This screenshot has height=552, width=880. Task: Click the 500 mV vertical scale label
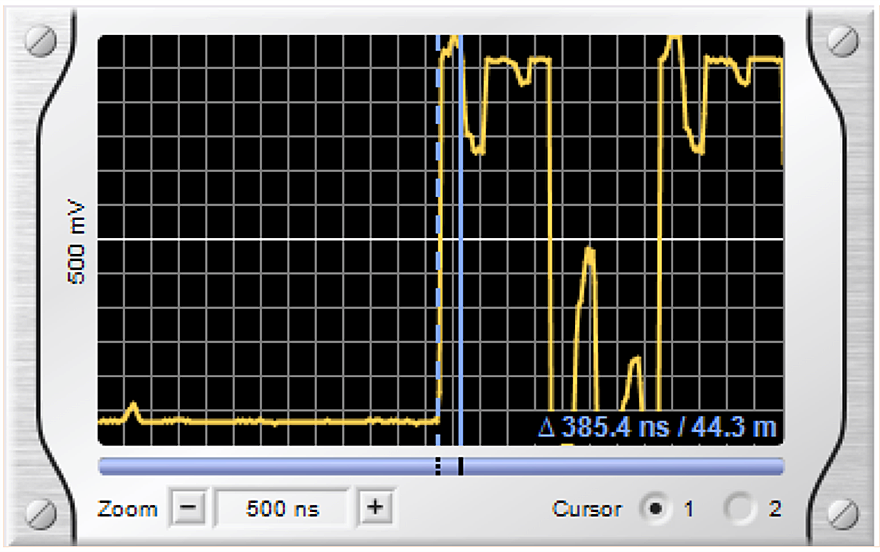tap(76, 242)
